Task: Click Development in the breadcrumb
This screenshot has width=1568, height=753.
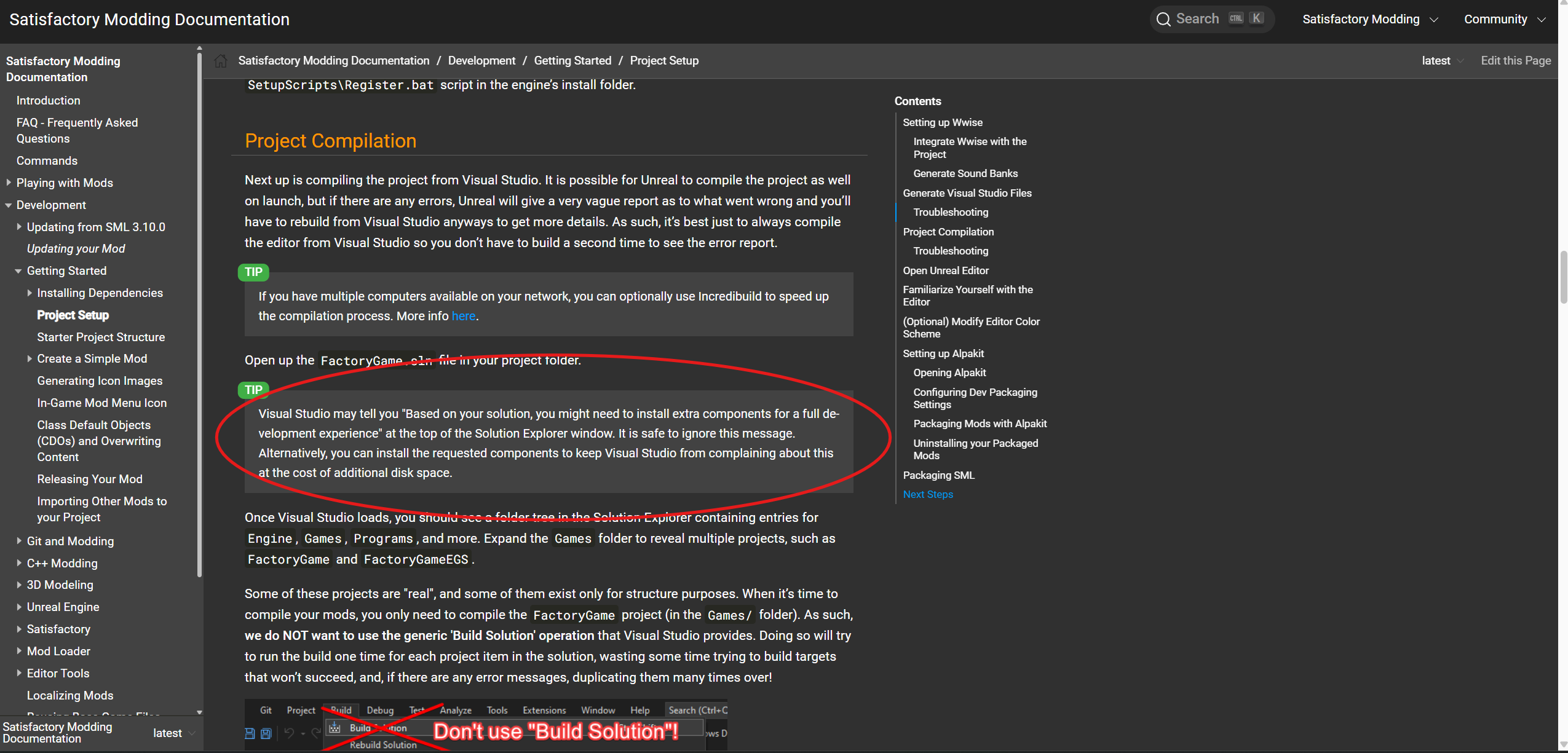Action: [481, 61]
